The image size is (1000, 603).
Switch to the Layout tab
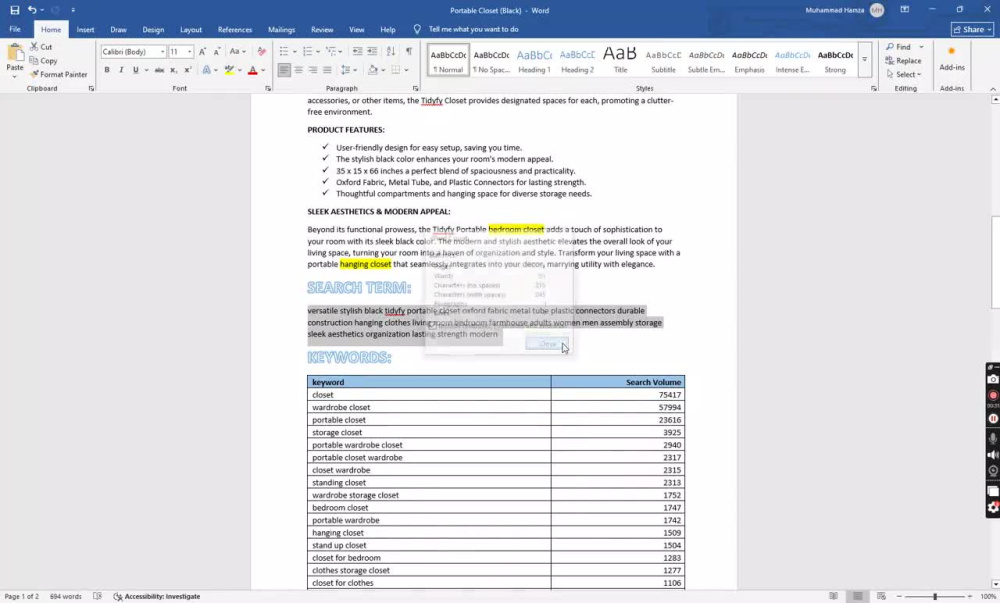[191, 29]
